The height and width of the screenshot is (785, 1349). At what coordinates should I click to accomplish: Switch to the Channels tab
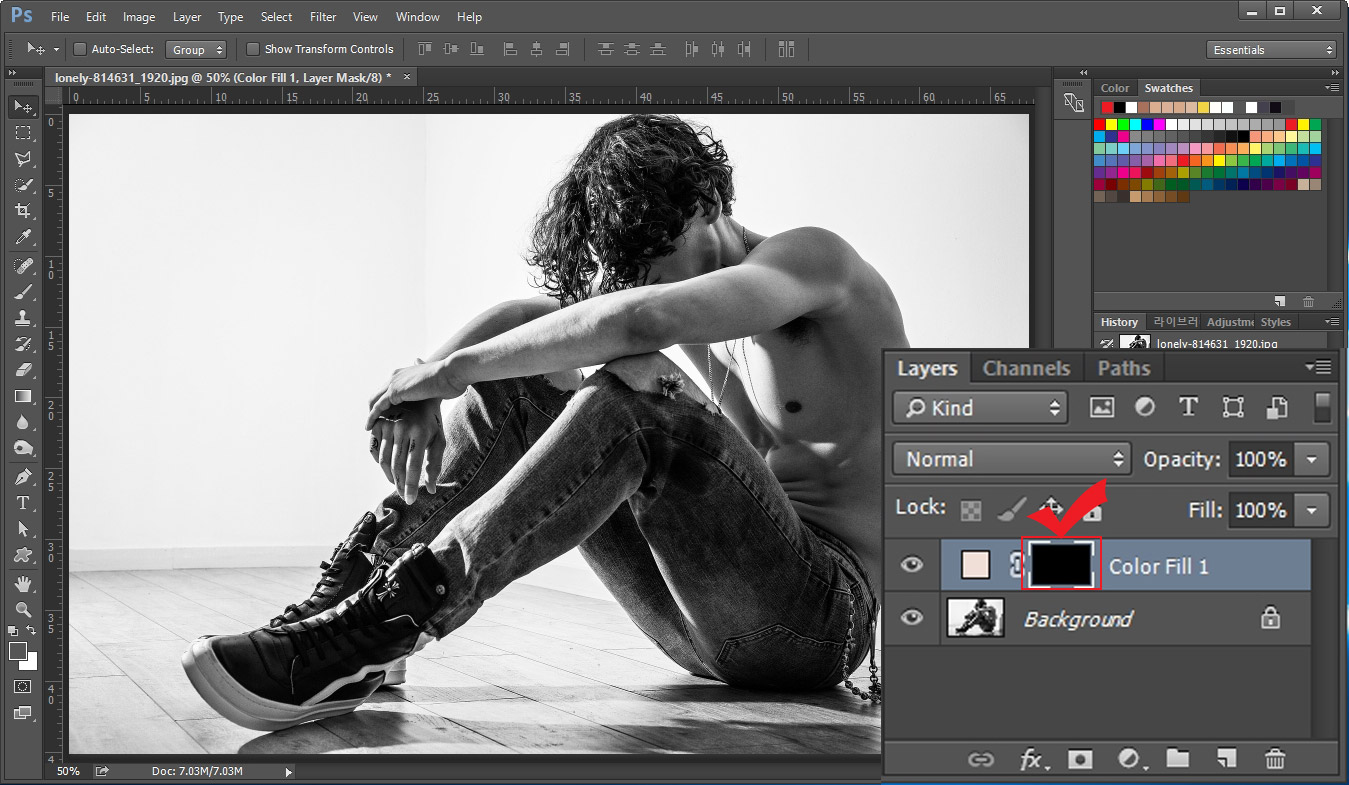(1026, 368)
